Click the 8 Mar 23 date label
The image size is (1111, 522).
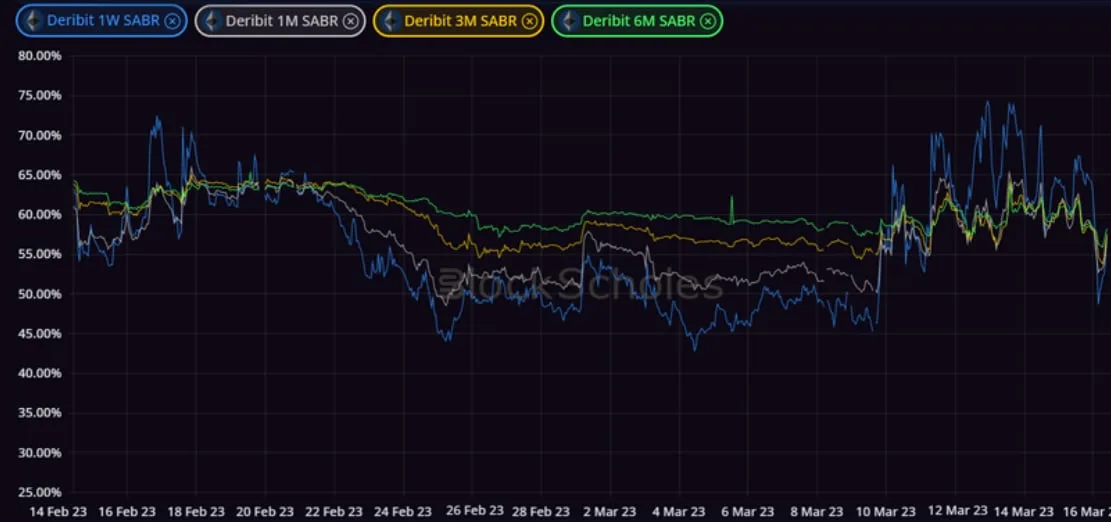click(x=818, y=511)
